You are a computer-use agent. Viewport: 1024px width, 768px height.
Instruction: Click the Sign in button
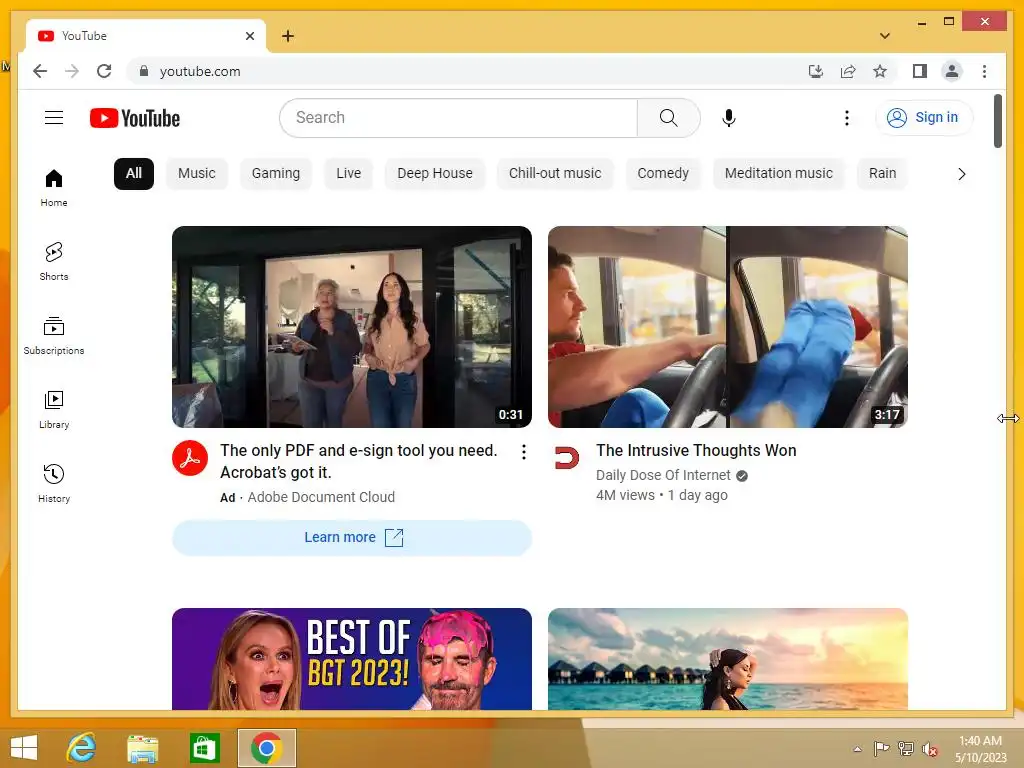click(923, 118)
